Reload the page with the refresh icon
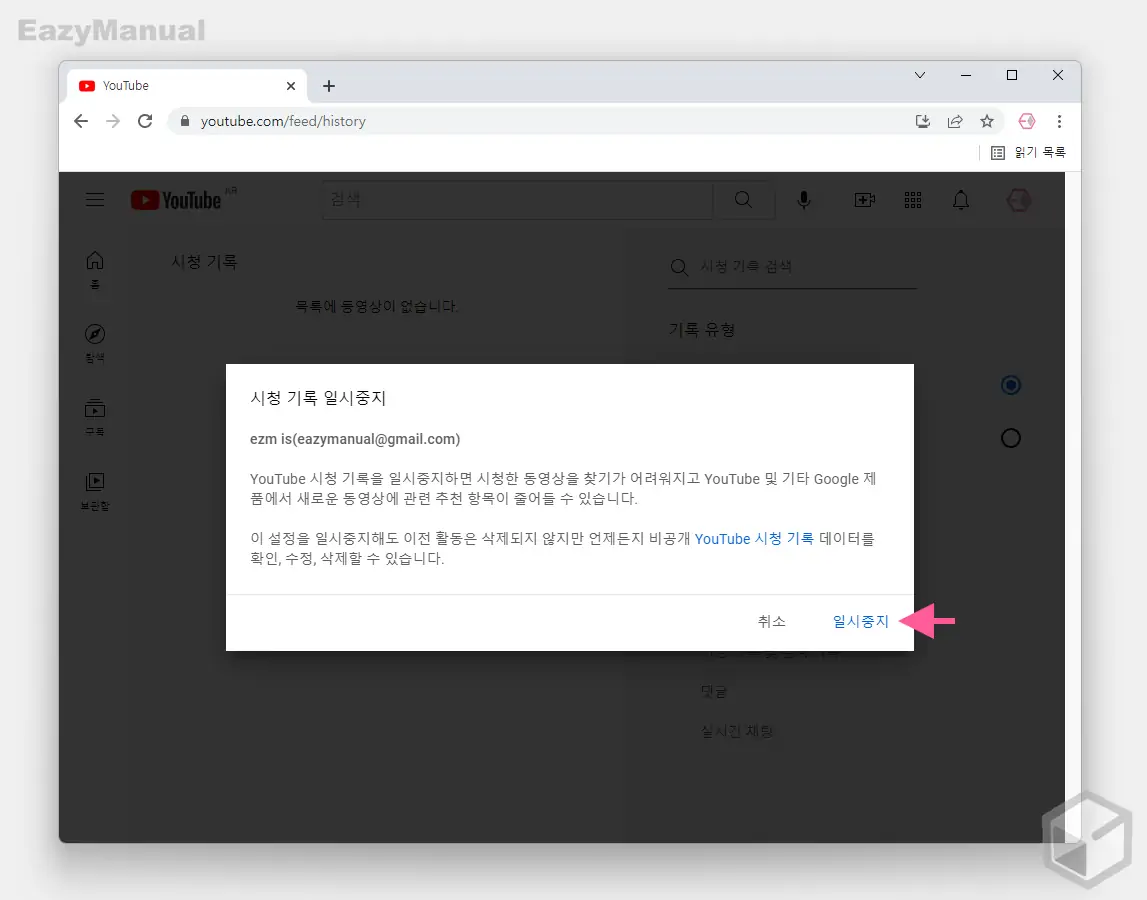 [x=145, y=121]
